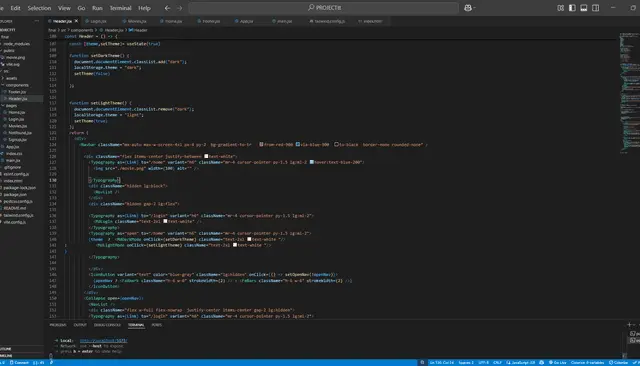Close the Header.jsx editor tab
Viewport: 640px width, 366px height.
[x=76, y=21]
